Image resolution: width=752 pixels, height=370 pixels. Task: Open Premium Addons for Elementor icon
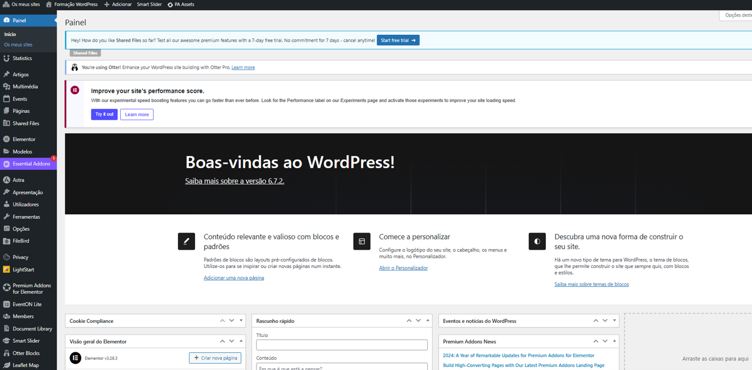pos(6,288)
